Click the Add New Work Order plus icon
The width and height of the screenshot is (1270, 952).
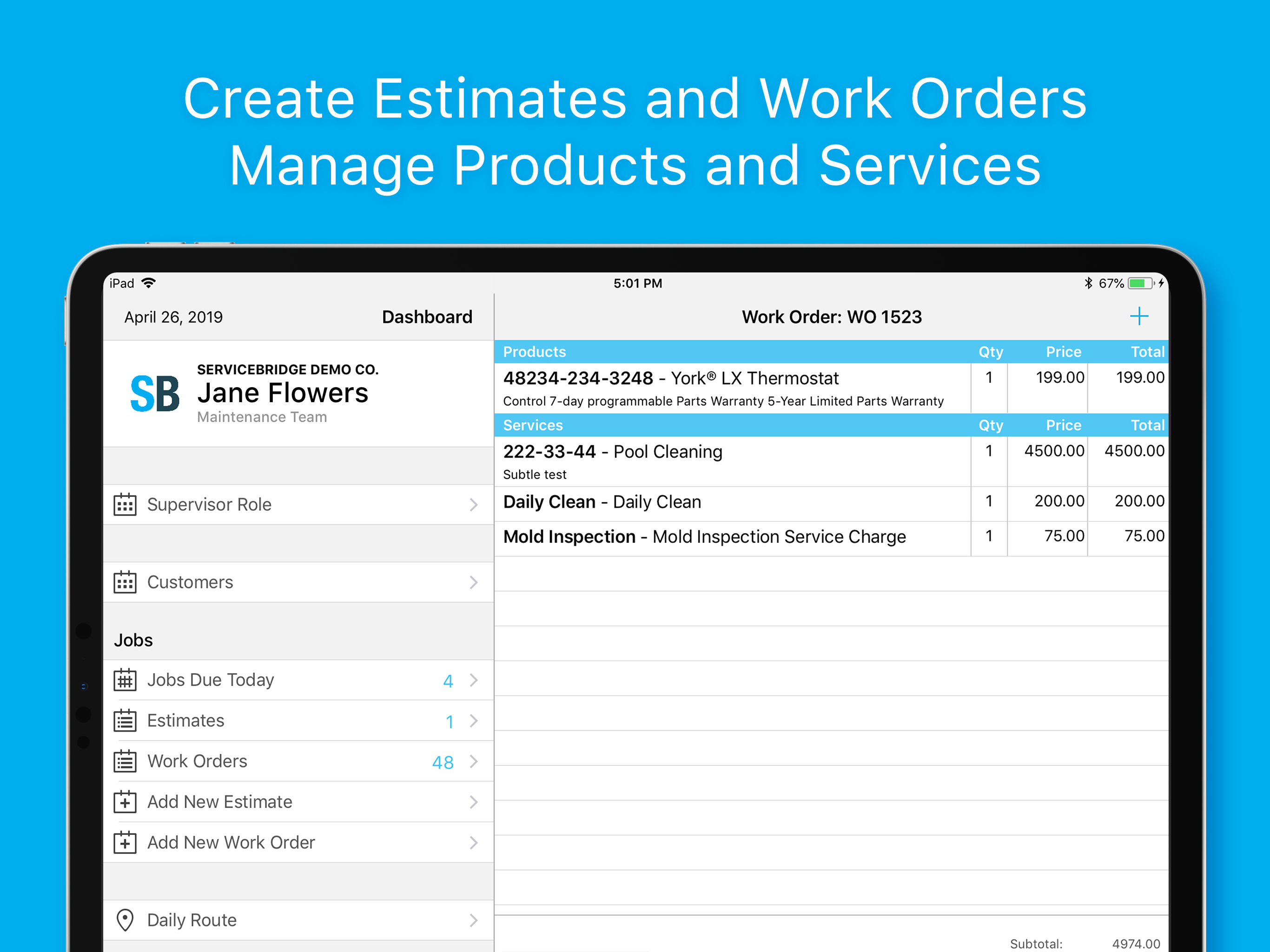125,843
